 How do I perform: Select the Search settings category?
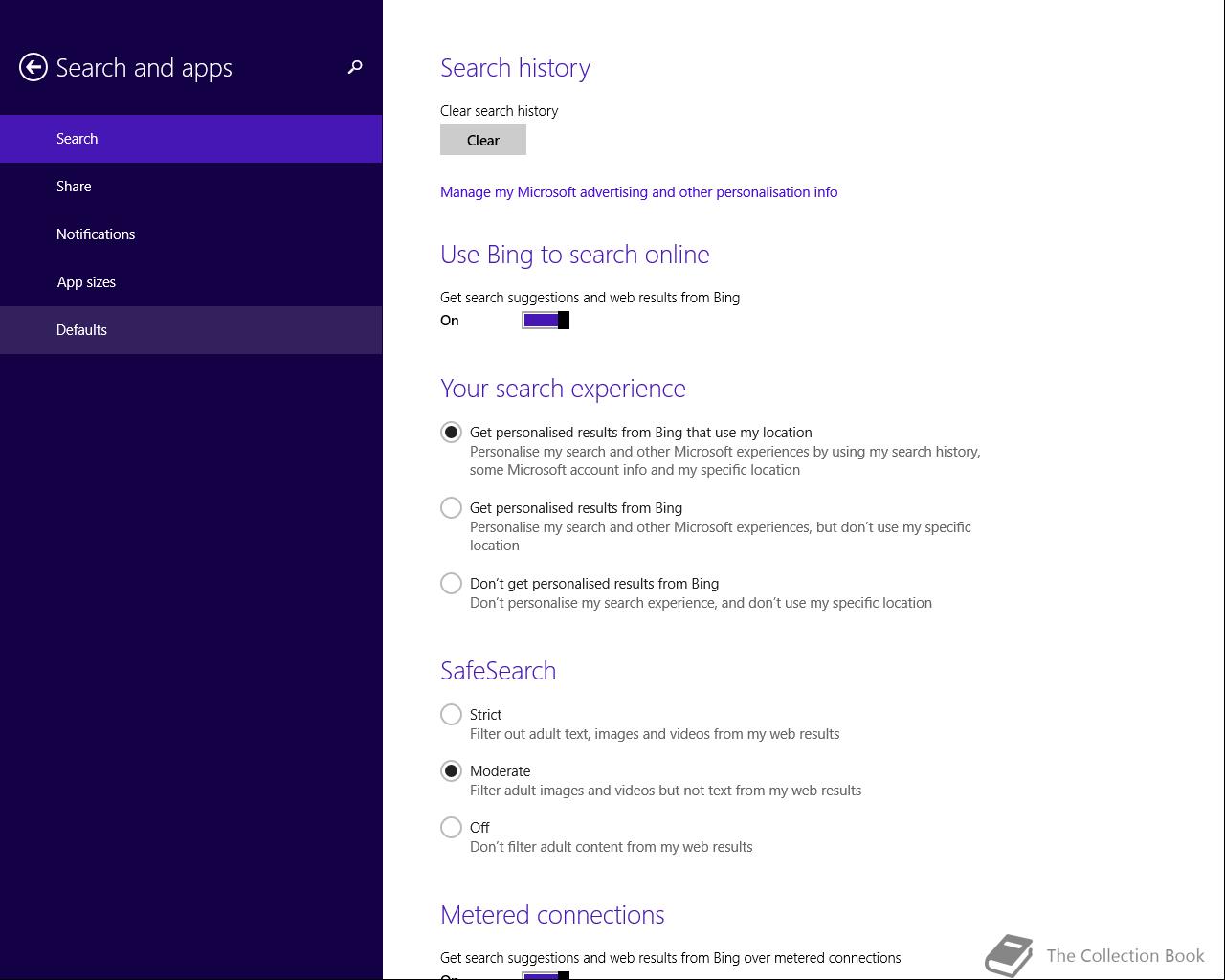(190, 139)
